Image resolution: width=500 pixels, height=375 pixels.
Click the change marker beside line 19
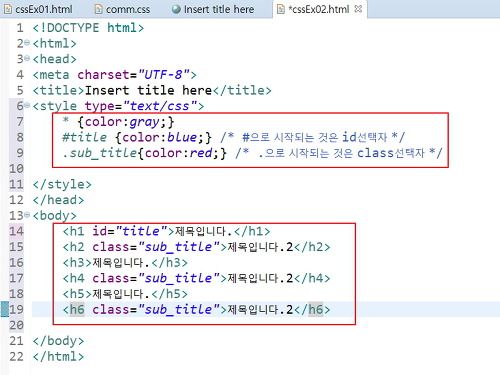click(x=5, y=309)
